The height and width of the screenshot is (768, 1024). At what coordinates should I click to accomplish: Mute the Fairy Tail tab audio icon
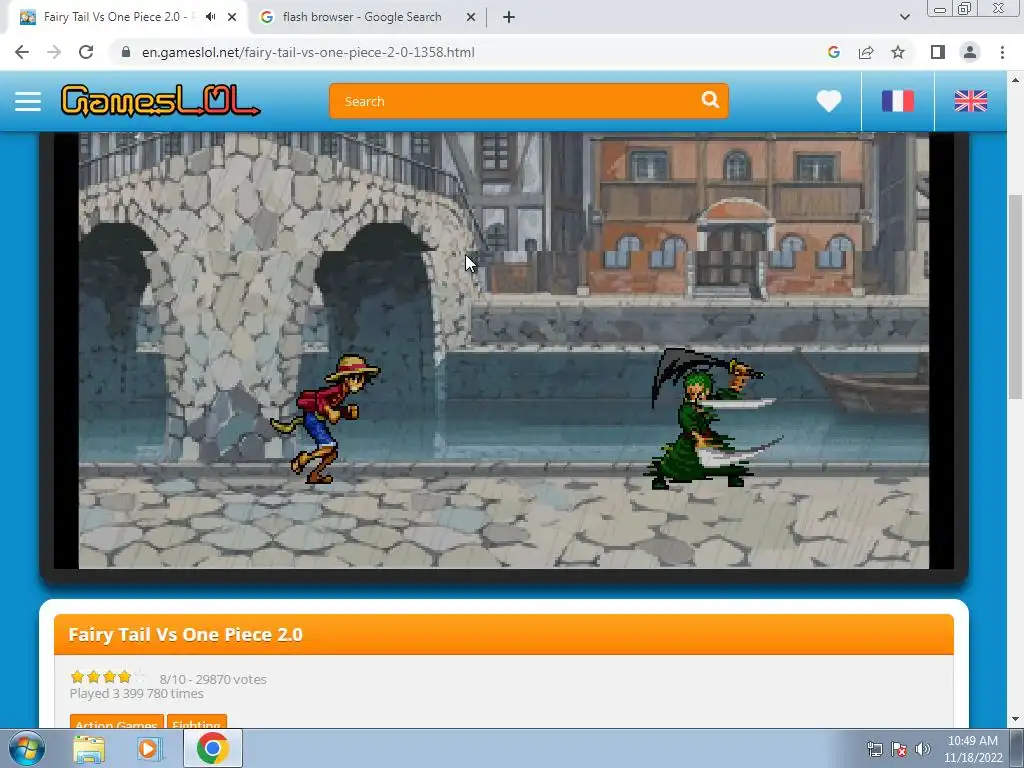click(x=210, y=17)
